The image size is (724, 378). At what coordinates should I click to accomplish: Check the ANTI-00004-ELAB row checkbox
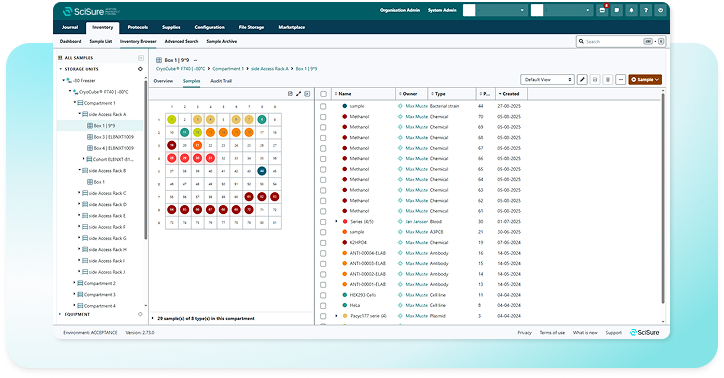(x=323, y=253)
